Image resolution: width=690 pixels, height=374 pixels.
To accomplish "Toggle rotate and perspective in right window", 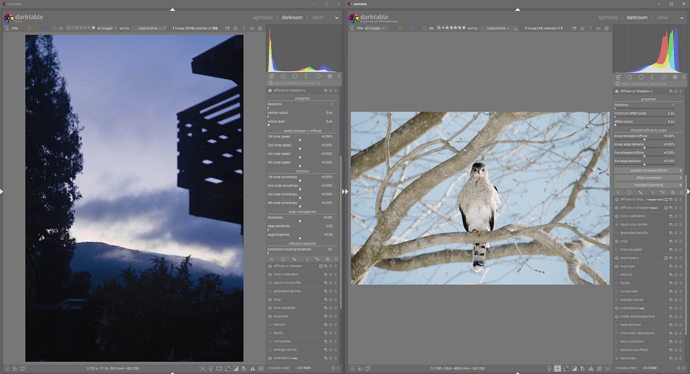I will pos(617,316).
